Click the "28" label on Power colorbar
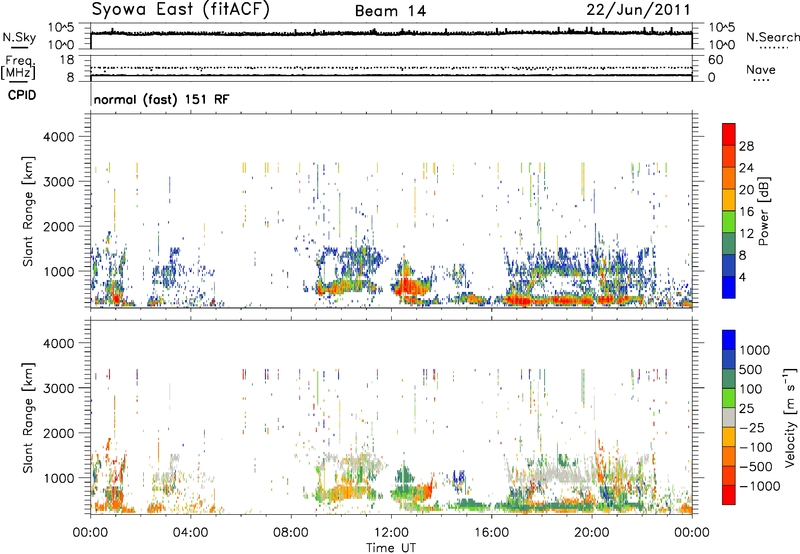The height and width of the screenshot is (554, 800). pyautogui.click(x=746, y=146)
